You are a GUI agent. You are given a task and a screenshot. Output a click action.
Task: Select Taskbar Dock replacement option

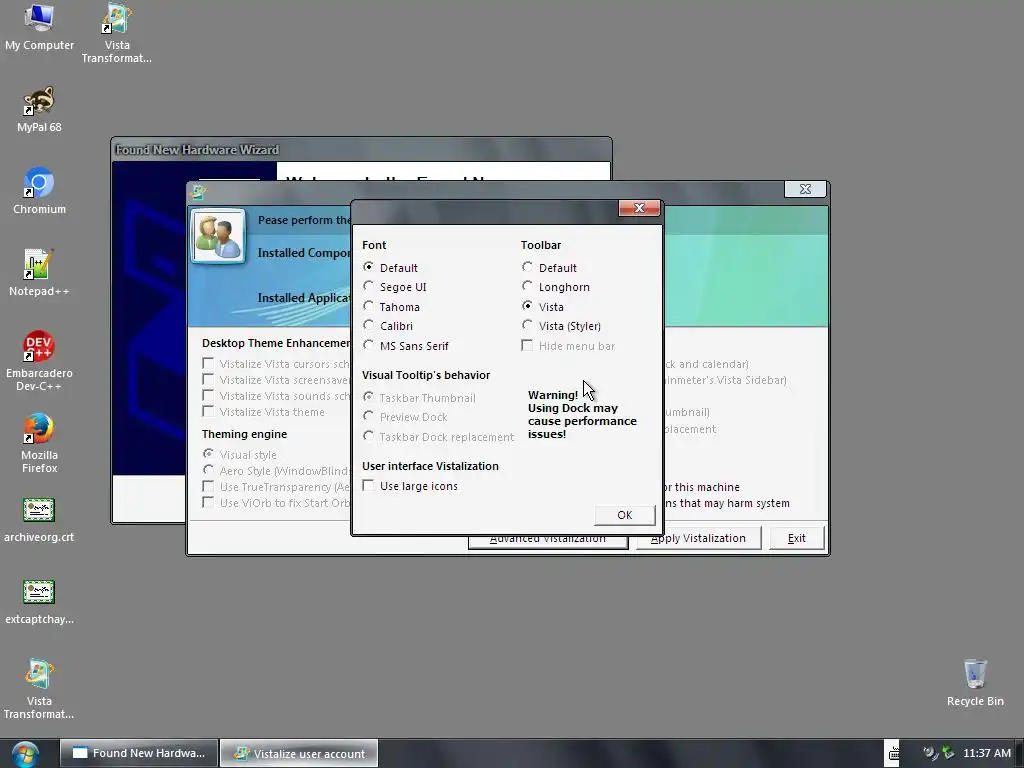click(x=439, y=437)
